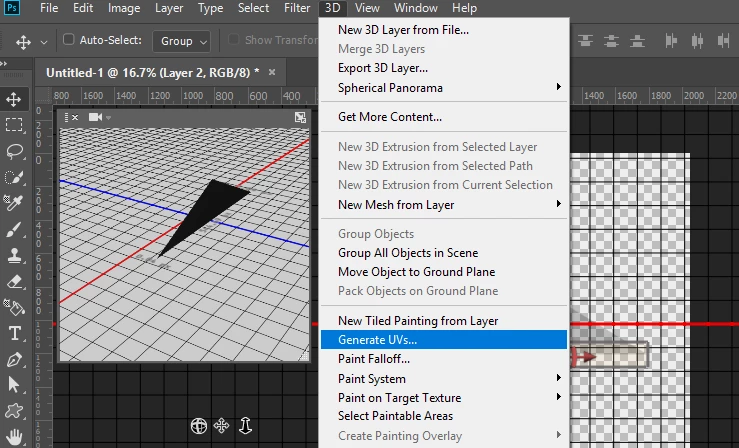Select the Horizontal Type tool

pyautogui.click(x=14, y=334)
